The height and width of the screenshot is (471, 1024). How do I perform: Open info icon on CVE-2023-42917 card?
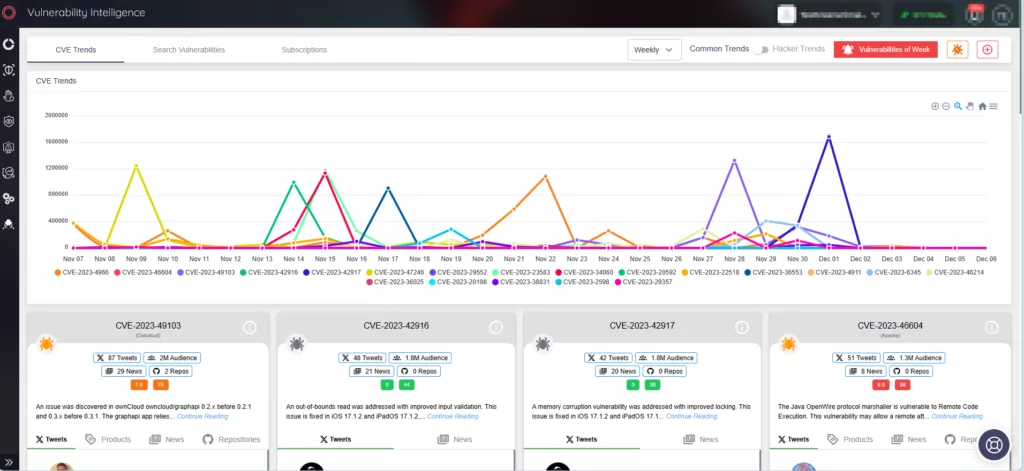[x=742, y=327]
